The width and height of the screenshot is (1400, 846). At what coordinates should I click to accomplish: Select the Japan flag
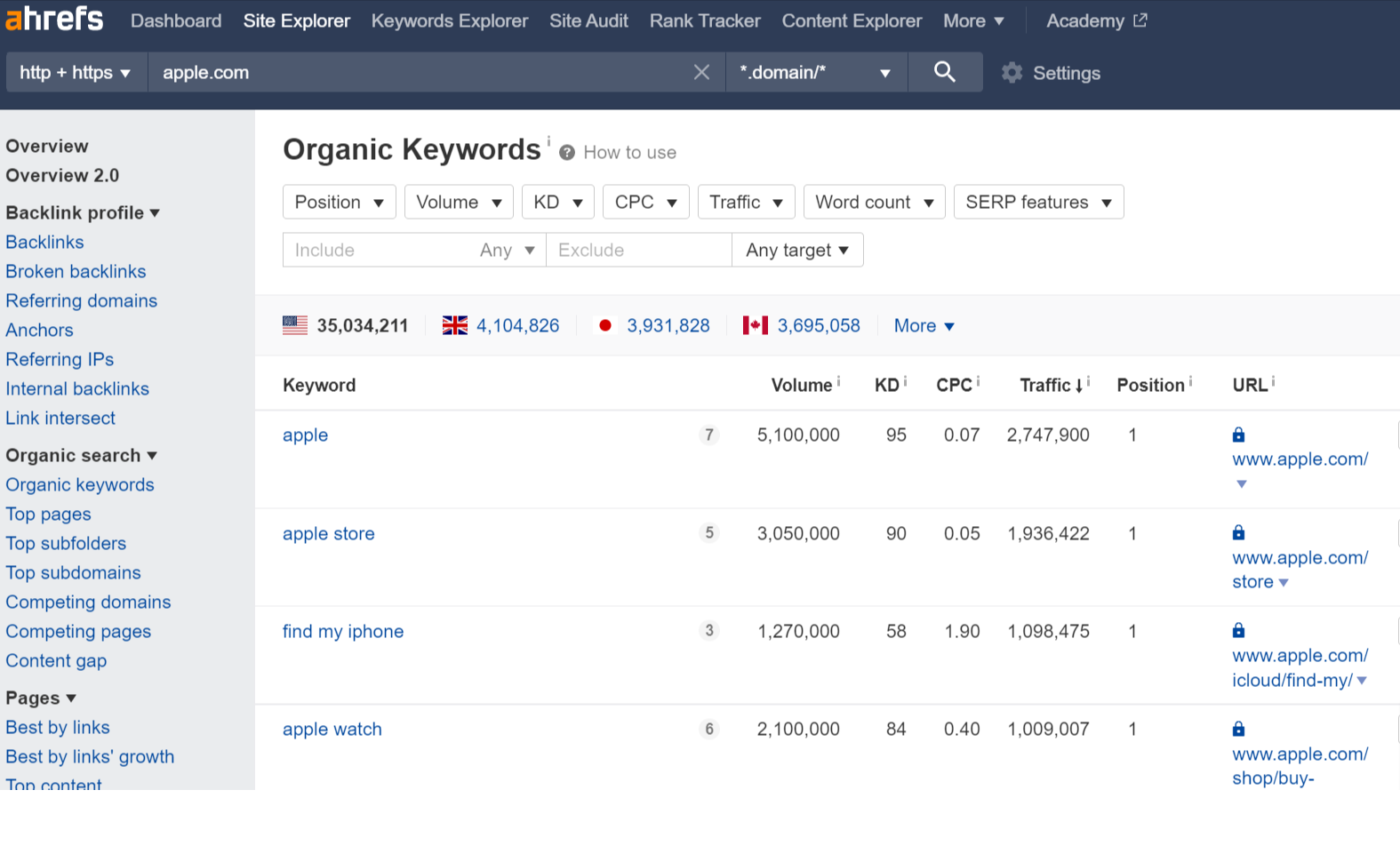[605, 325]
